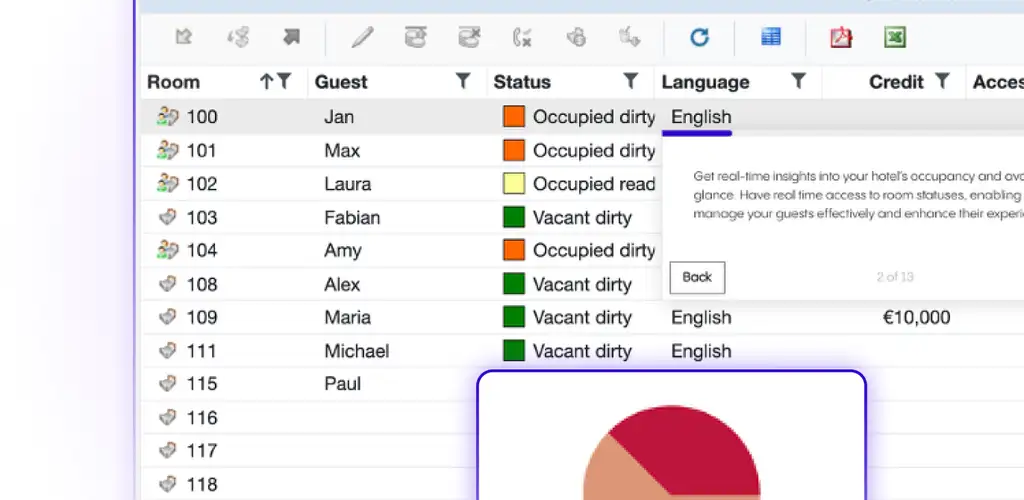Click the orange status swatch for room 101

pyautogui.click(x=514, y=151)
